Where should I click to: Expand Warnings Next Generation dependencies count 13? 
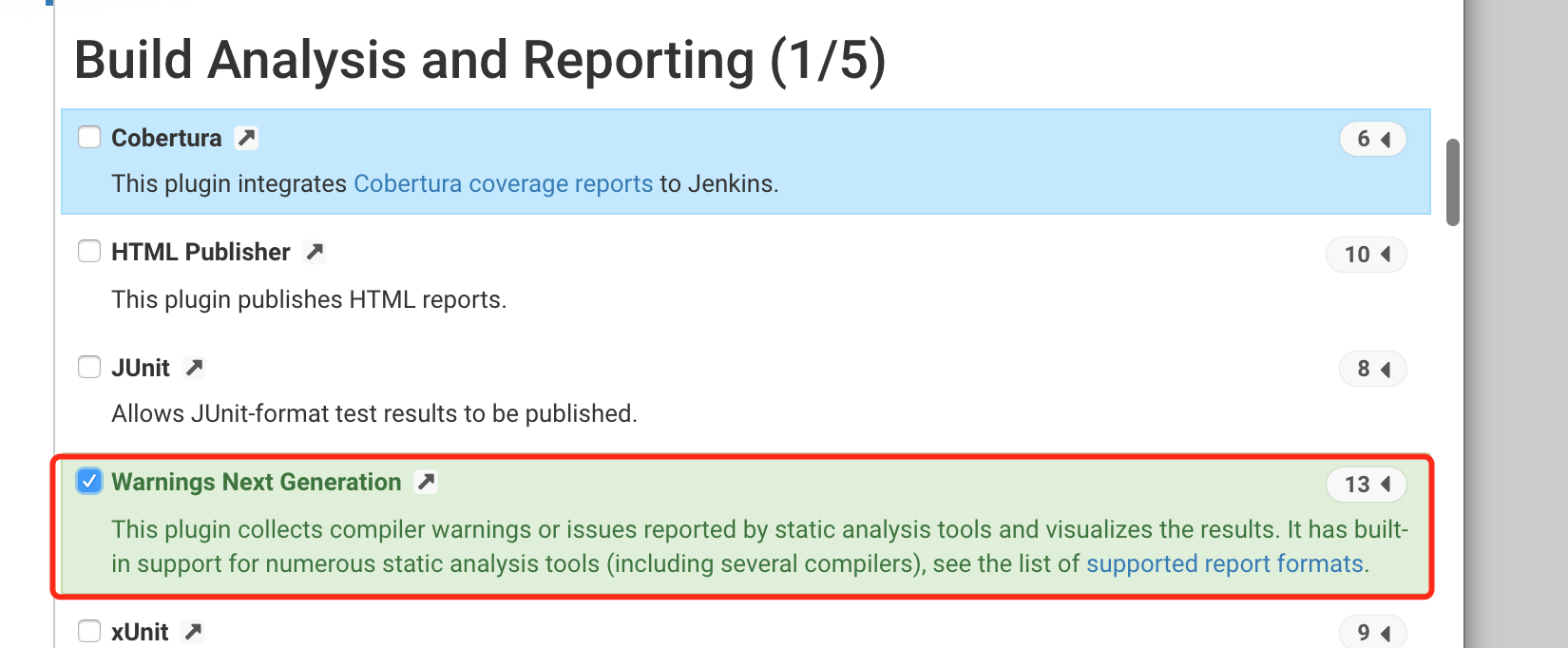(x=1367, y=485)
